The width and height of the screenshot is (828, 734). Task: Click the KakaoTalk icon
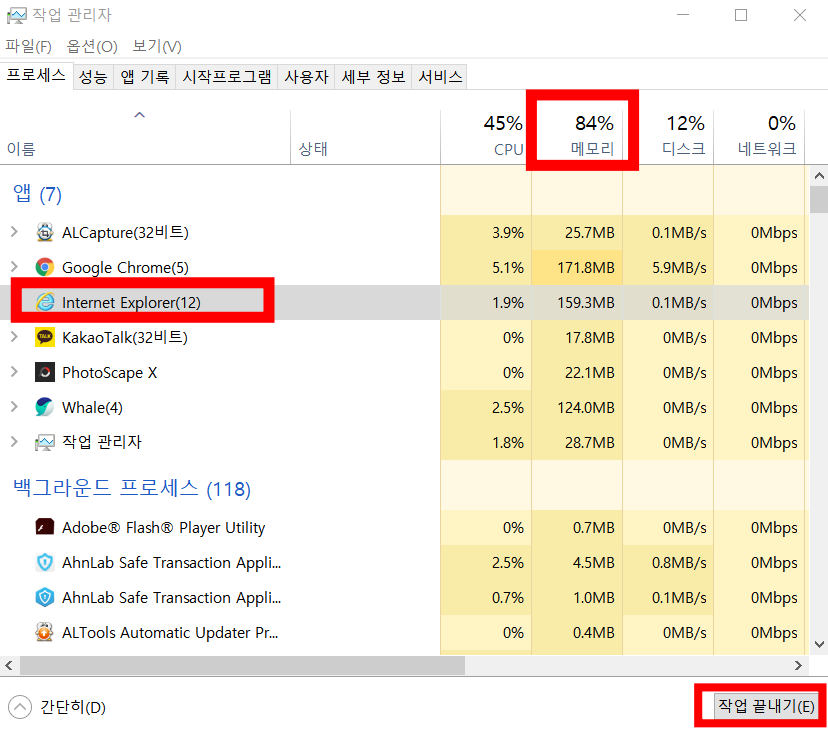(x=45, y=337)
